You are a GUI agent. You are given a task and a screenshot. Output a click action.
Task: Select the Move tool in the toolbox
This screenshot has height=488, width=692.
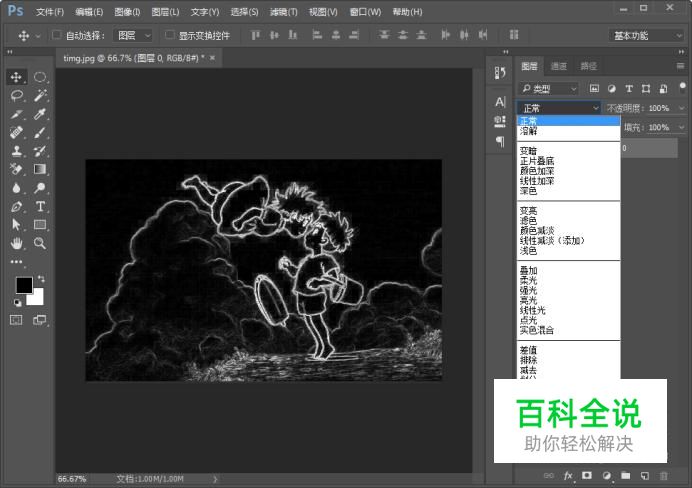(16, 77)
